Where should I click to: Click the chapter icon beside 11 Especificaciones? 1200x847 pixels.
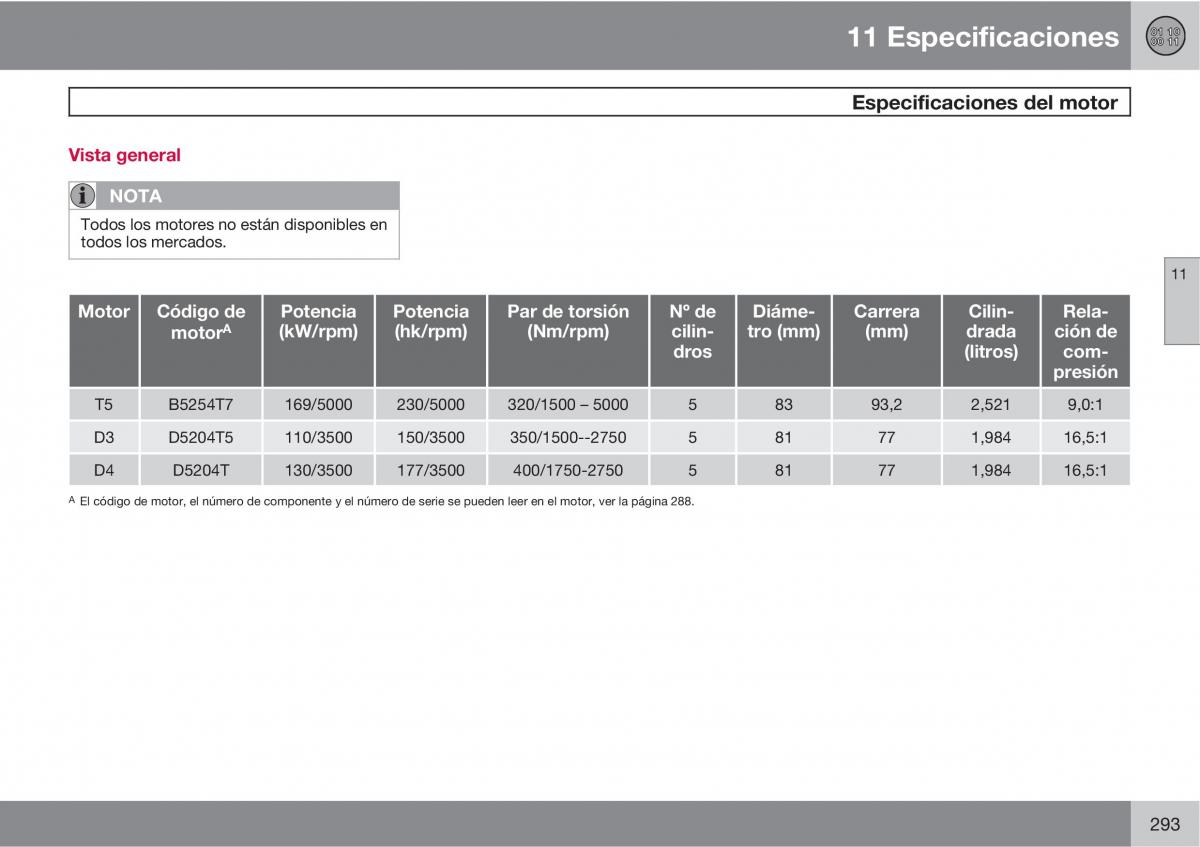pos(1164,37)
